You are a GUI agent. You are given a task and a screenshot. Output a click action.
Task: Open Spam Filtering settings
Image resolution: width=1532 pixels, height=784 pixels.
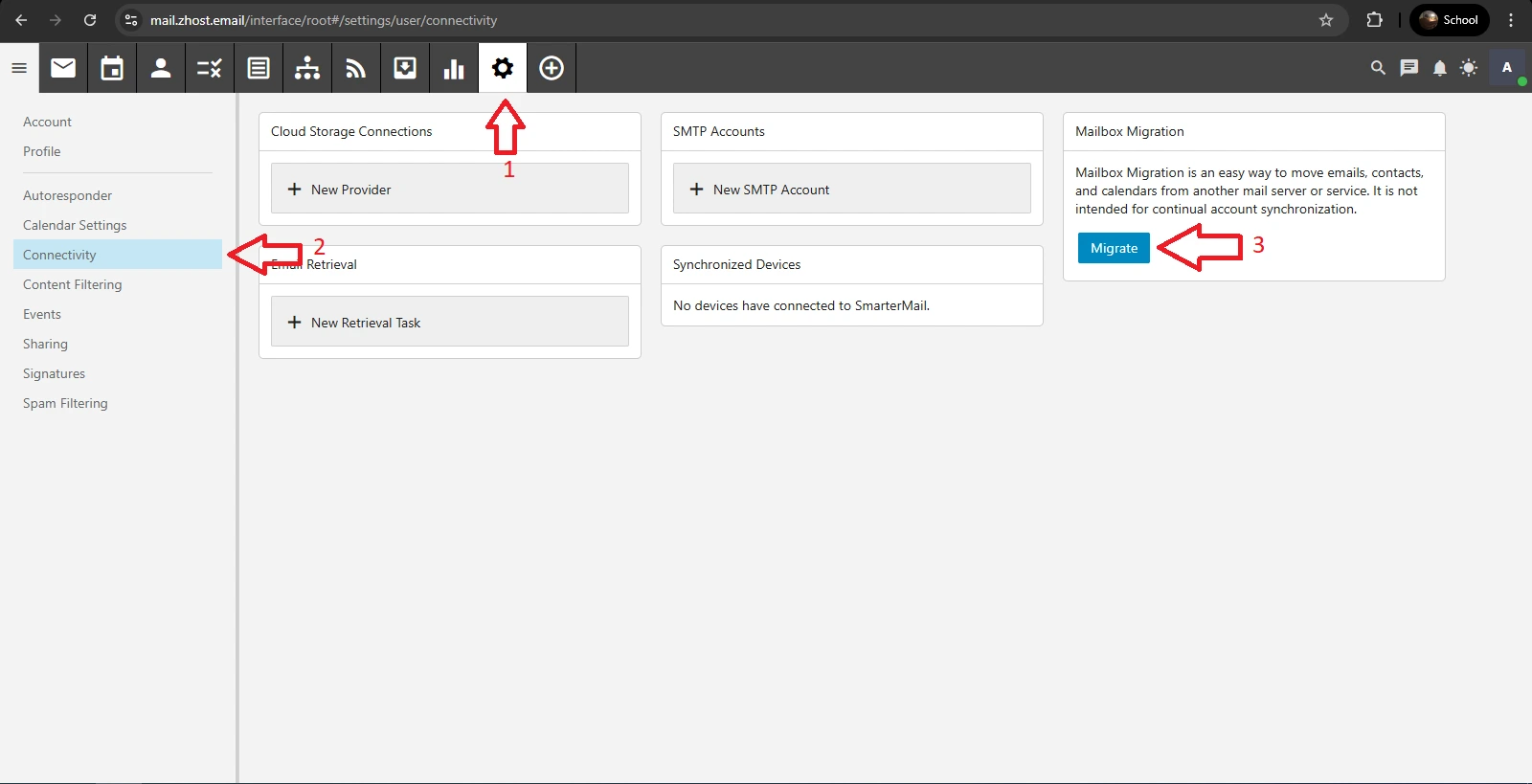65,403
